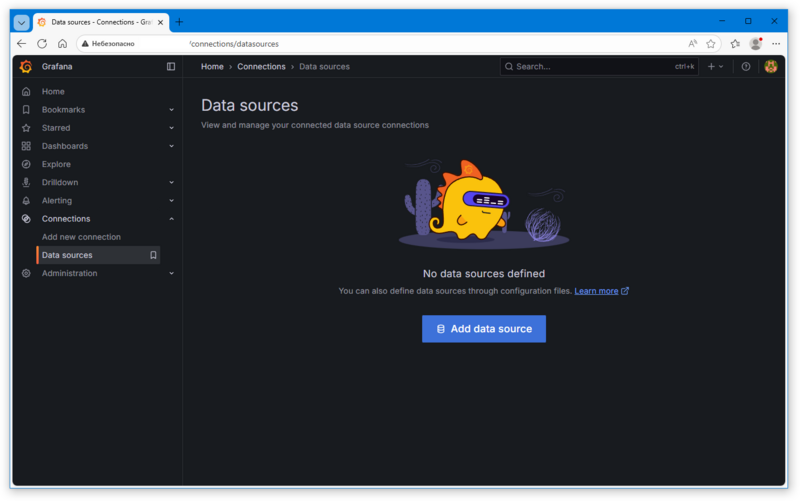Go to Home breadcrumb link
The width and height of the screenshot is (800, 501).
pos(212,66)
